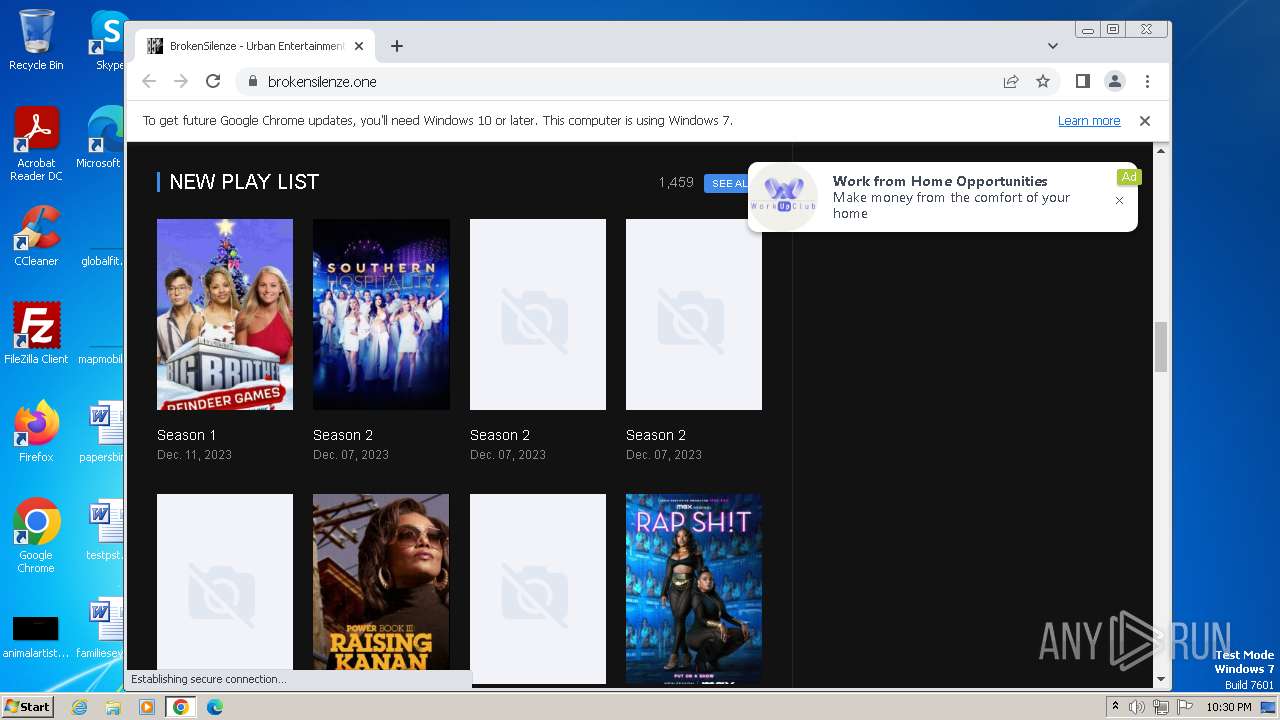Reload the page in Chrome

pyautogui.click(x=213, y=82)
